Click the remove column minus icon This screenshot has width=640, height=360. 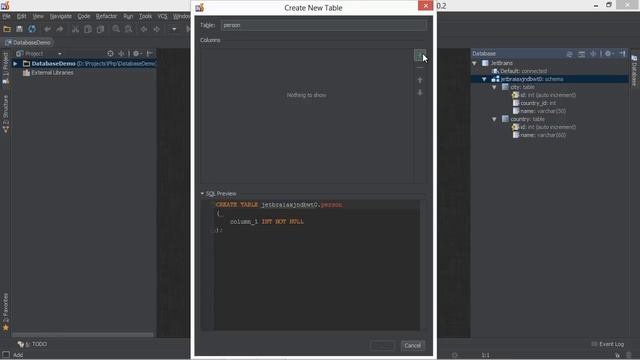pyautogui.click(x=420, y=67)
